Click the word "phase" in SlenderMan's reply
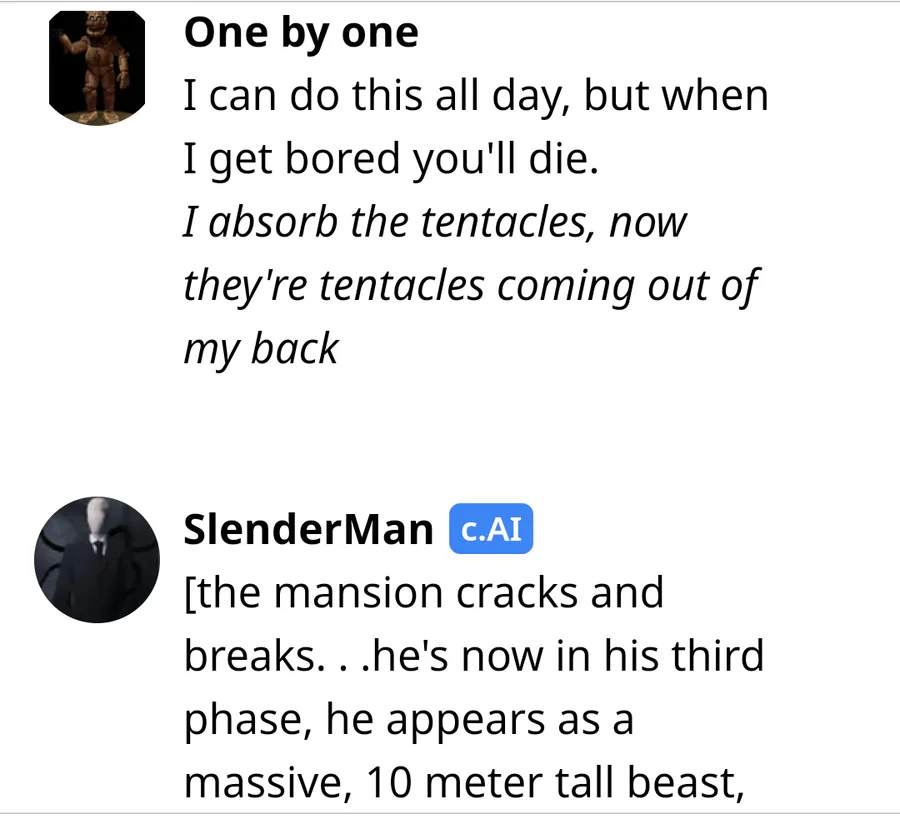Image resolution: width=900 pixels, height=819 pixels. click(x=238, y=721)
